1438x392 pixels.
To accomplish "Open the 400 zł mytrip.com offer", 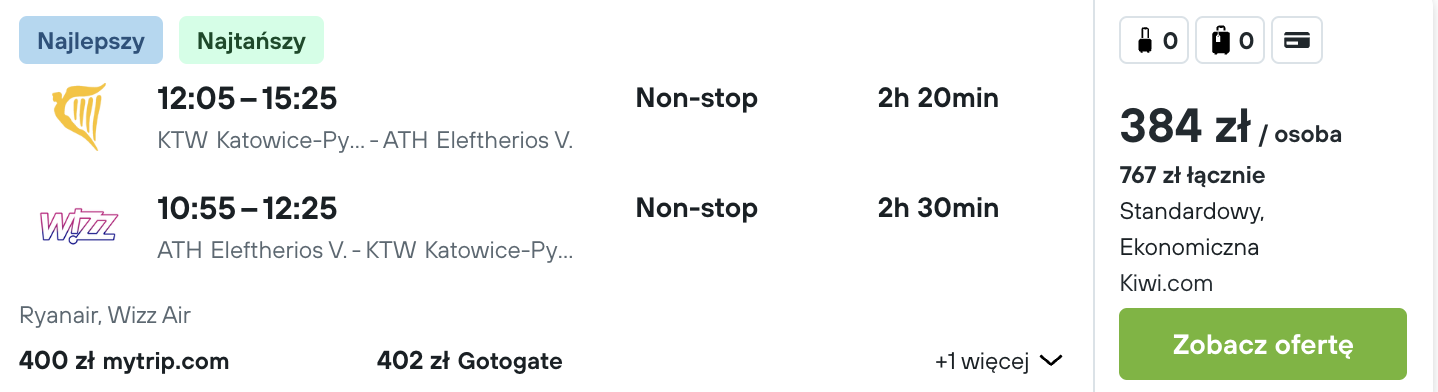I will (x=124, y=361).
